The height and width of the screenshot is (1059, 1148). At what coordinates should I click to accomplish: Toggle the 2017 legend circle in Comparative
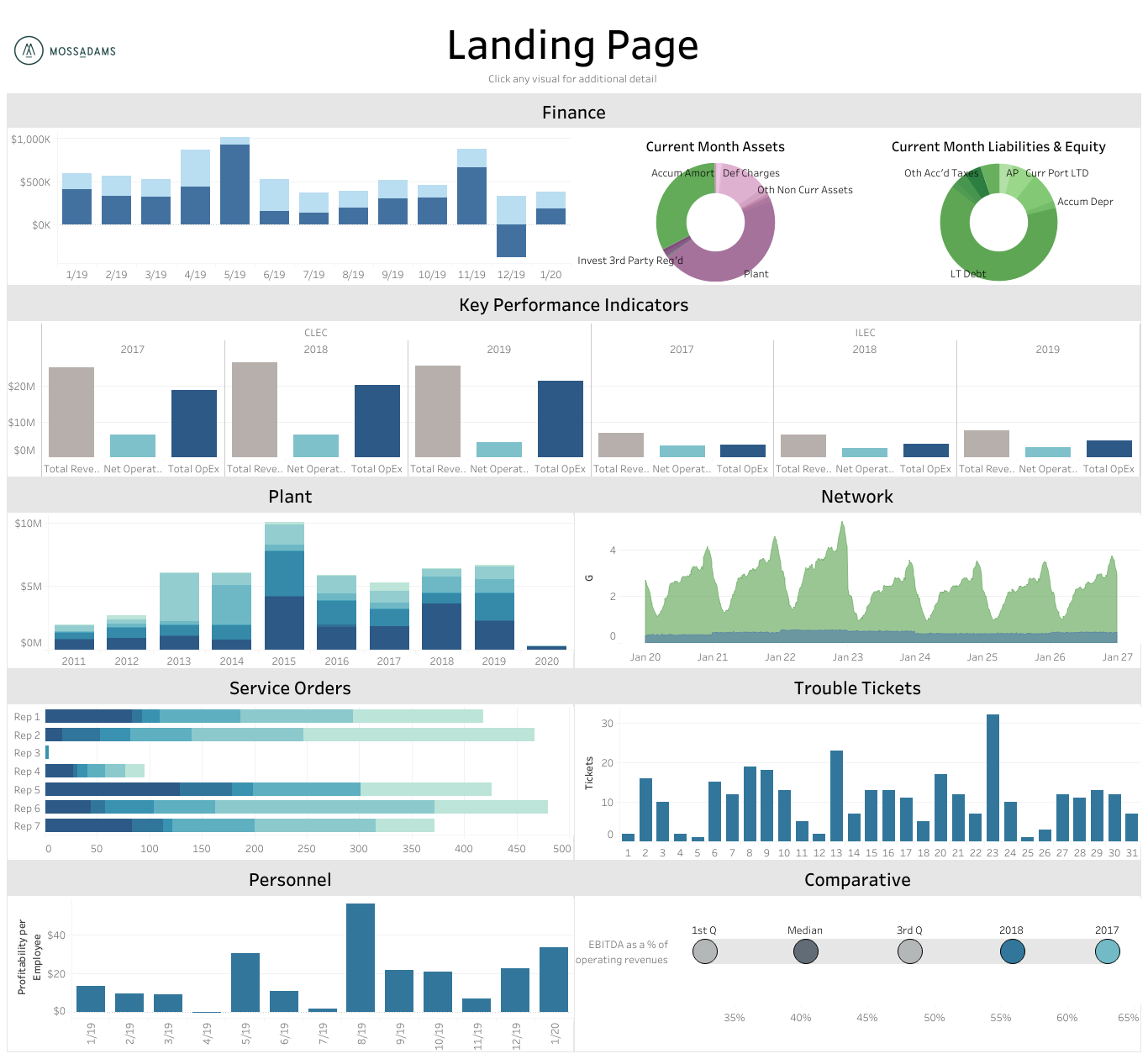pos(1108,951)
